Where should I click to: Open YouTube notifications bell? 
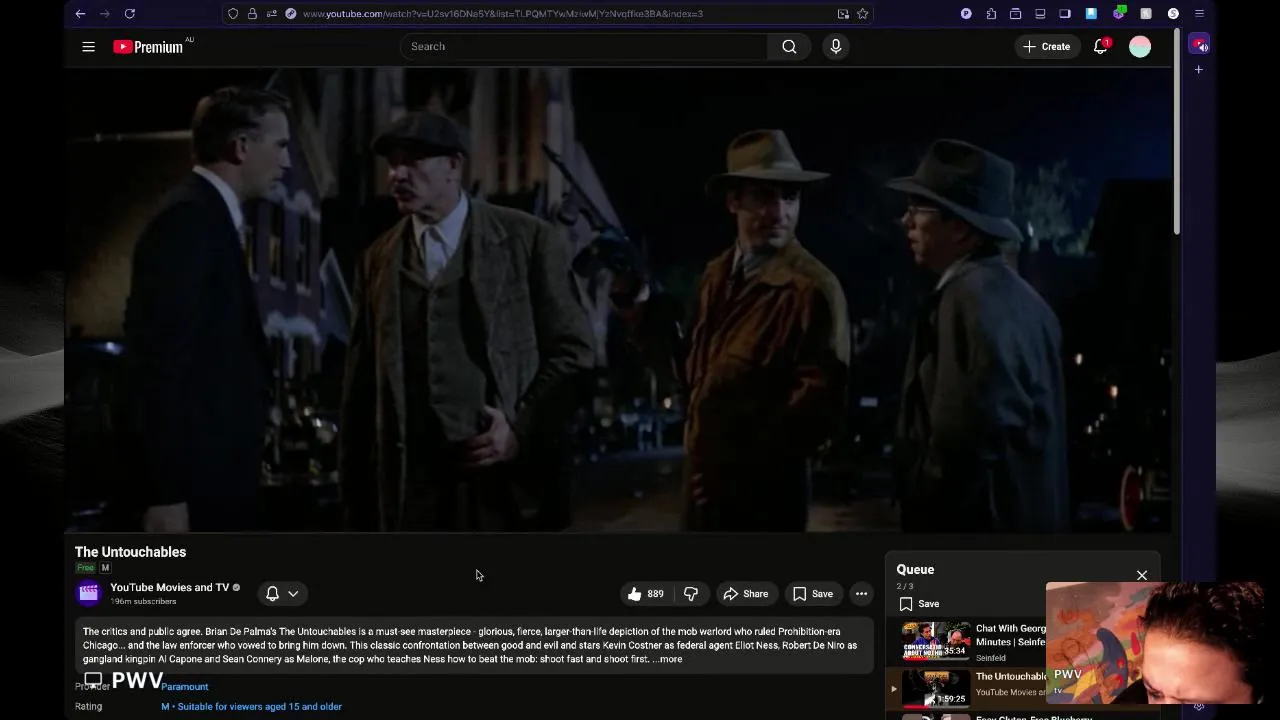coord(1100,46)
